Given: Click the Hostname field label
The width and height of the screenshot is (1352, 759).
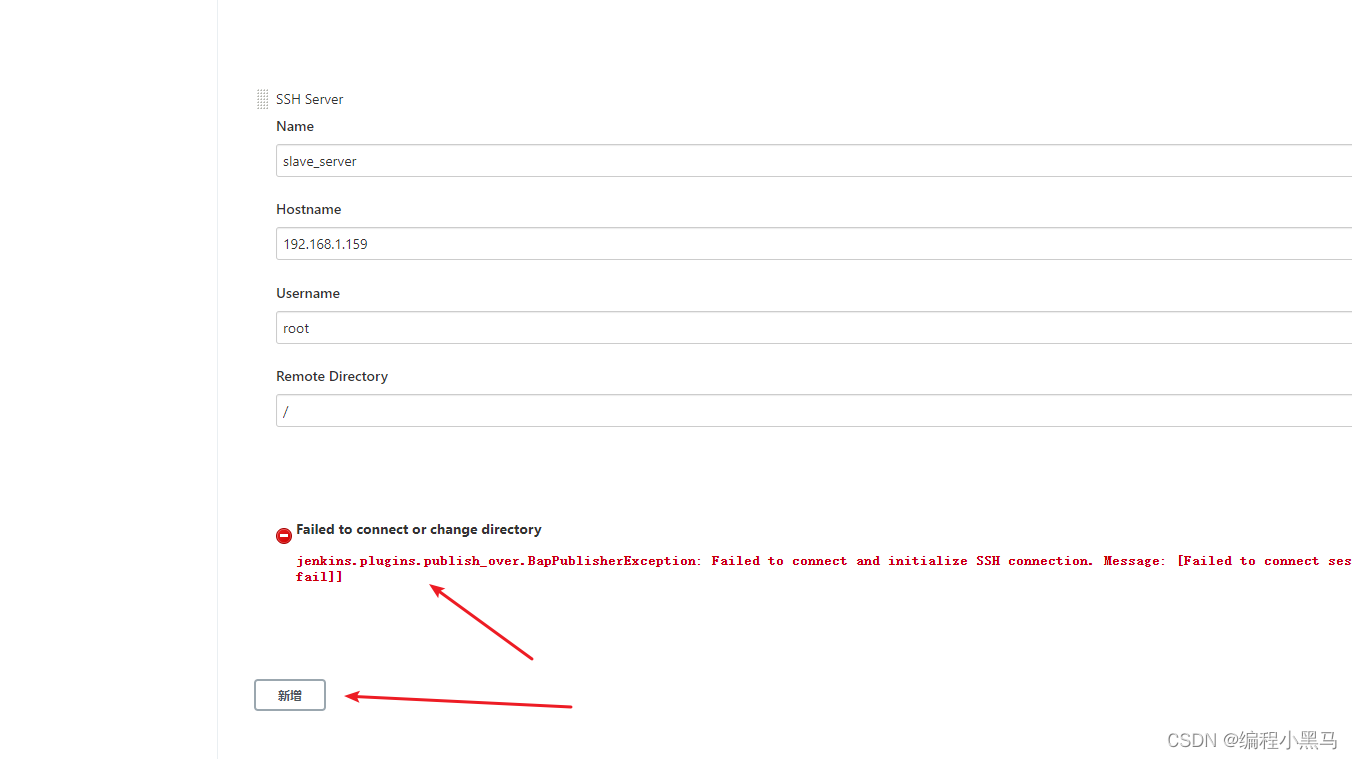Looking at the screenshot, I should point(309,209).
